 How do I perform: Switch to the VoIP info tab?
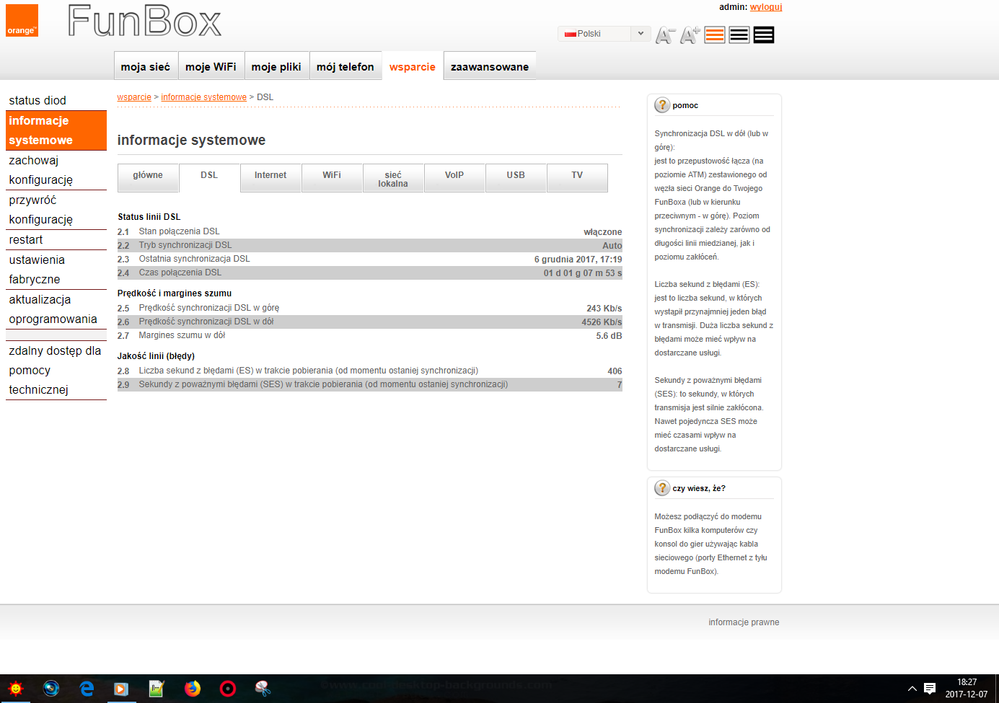pos(454,177)
